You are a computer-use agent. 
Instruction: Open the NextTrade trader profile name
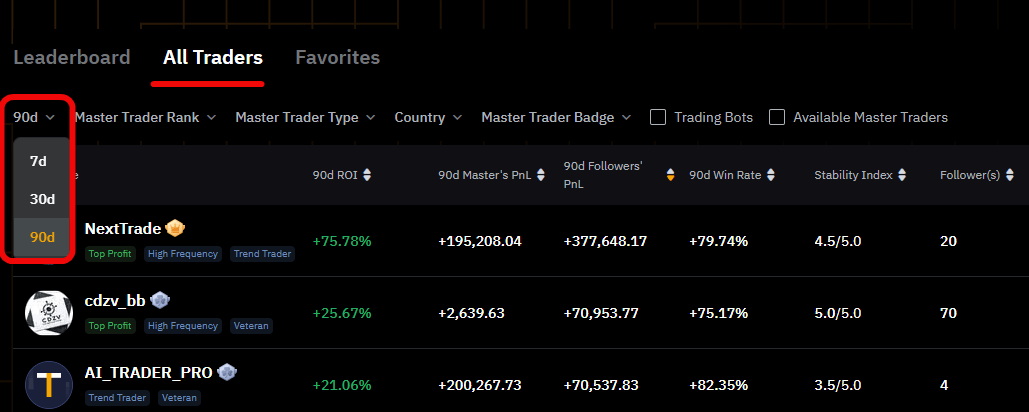(123, 229)
